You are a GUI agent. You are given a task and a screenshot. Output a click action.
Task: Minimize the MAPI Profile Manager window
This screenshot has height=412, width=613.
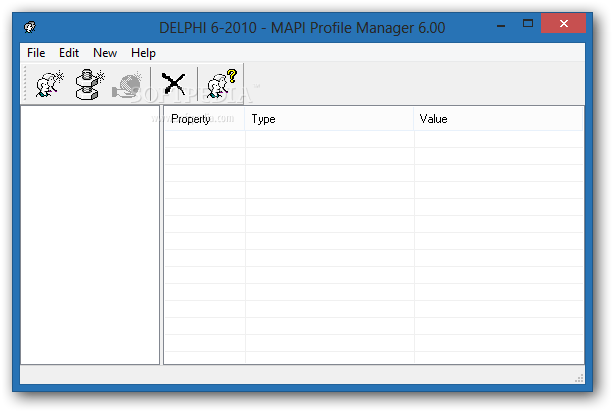pos(501,24)
